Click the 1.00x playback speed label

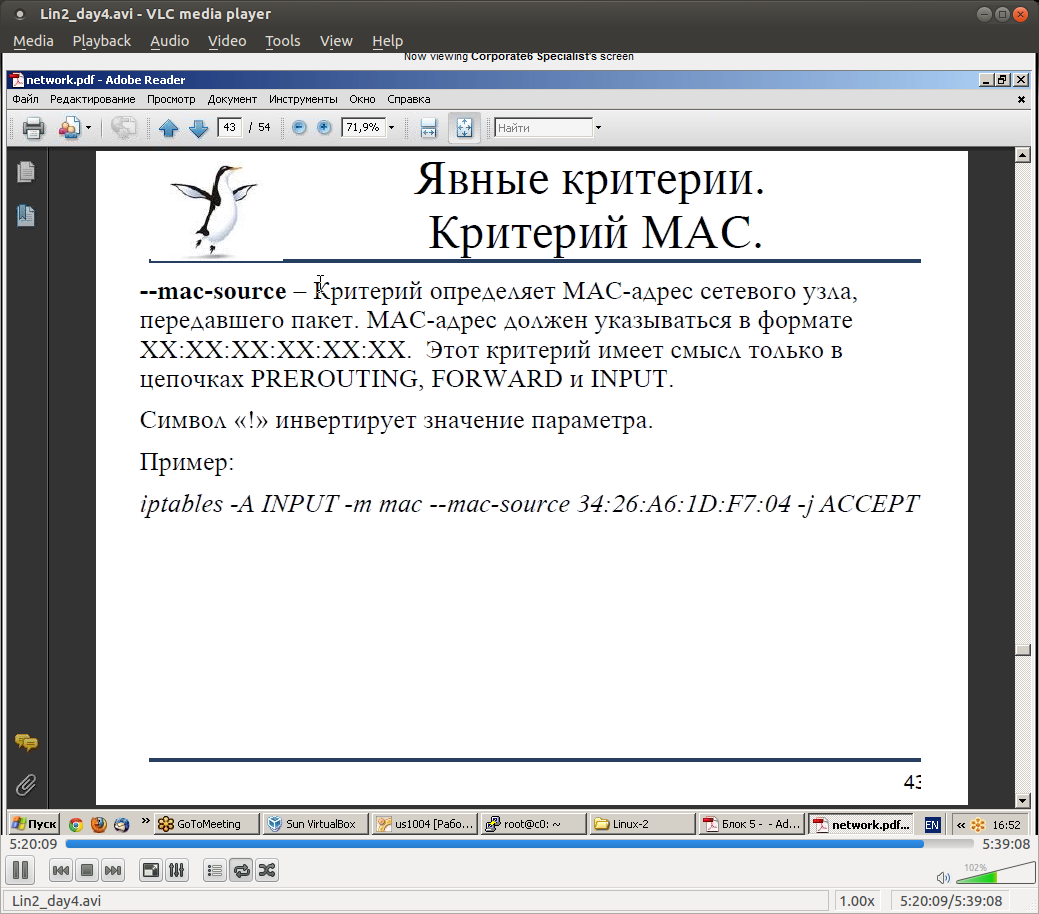856,900
